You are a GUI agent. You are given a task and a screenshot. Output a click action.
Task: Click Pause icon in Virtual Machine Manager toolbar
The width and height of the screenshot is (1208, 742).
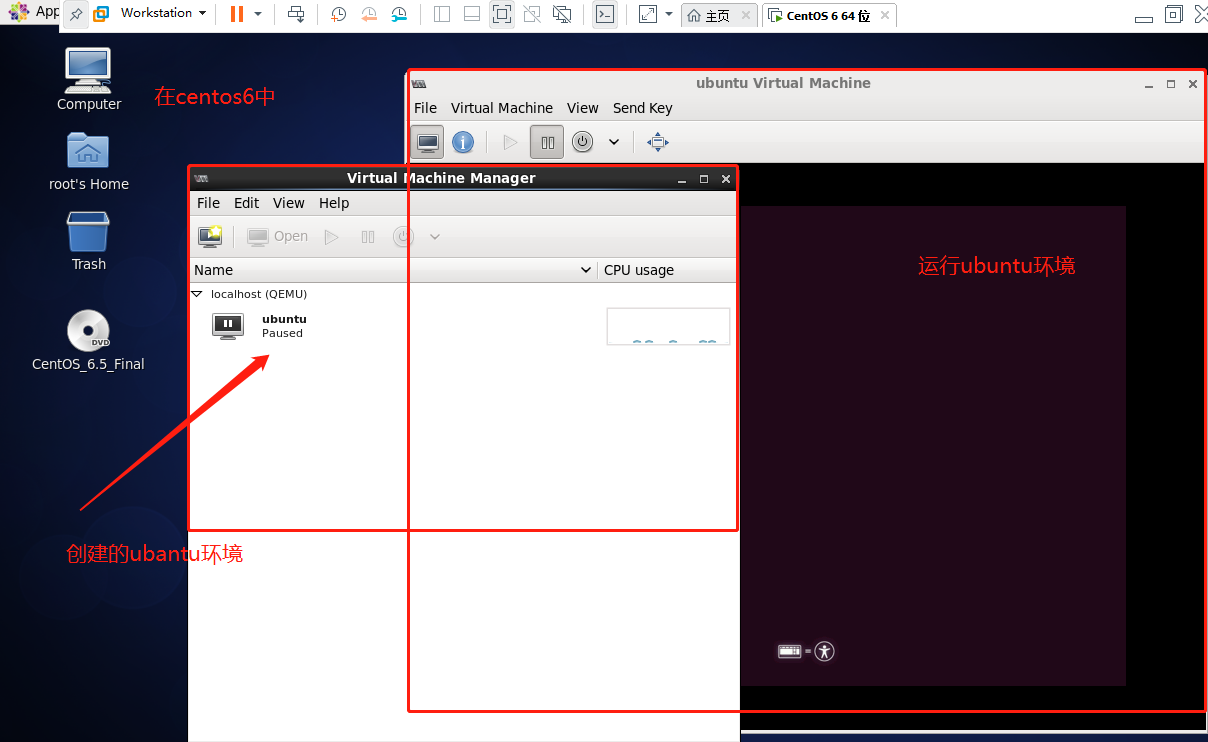pos(368,237)
